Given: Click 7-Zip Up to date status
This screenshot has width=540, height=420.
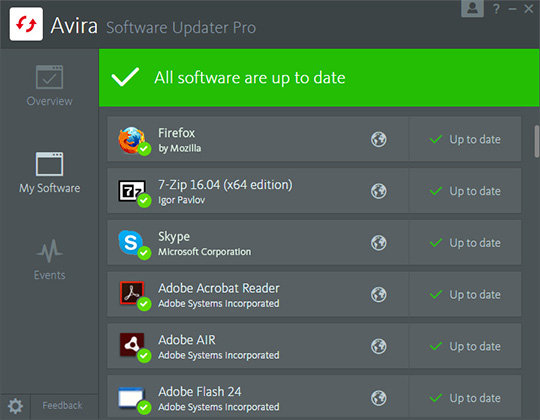Looking at the screenshot, I should point(465,191).
